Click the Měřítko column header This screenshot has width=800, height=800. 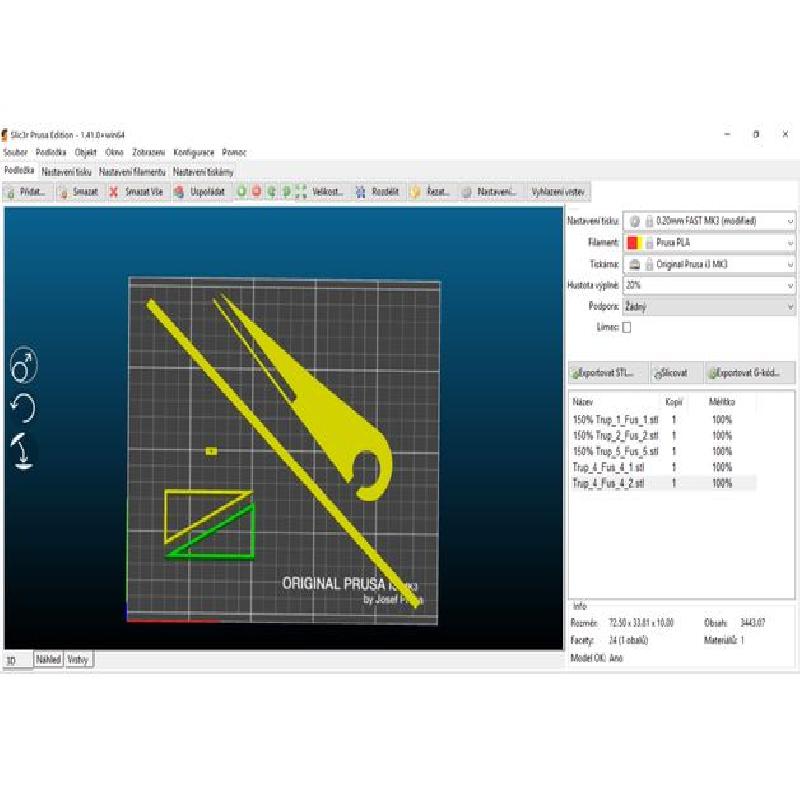point(722,403)
